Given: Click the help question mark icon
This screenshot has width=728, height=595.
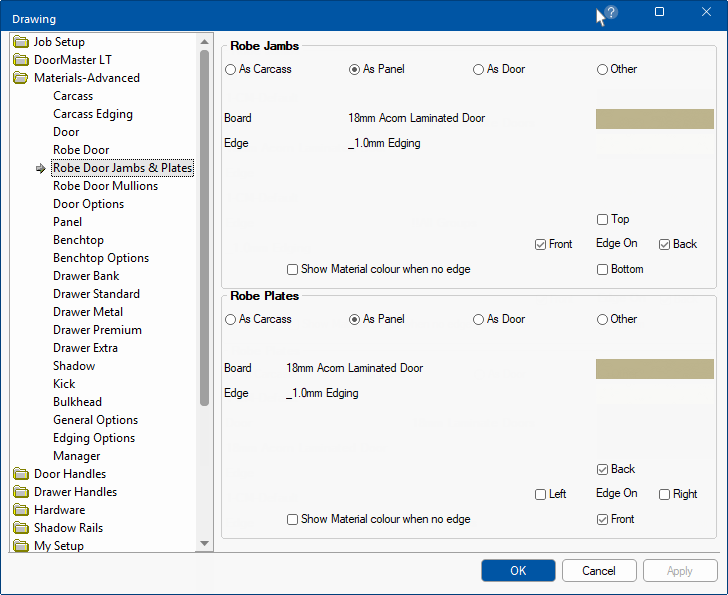Looking at the screenshot, I should (x=611, y=12).
